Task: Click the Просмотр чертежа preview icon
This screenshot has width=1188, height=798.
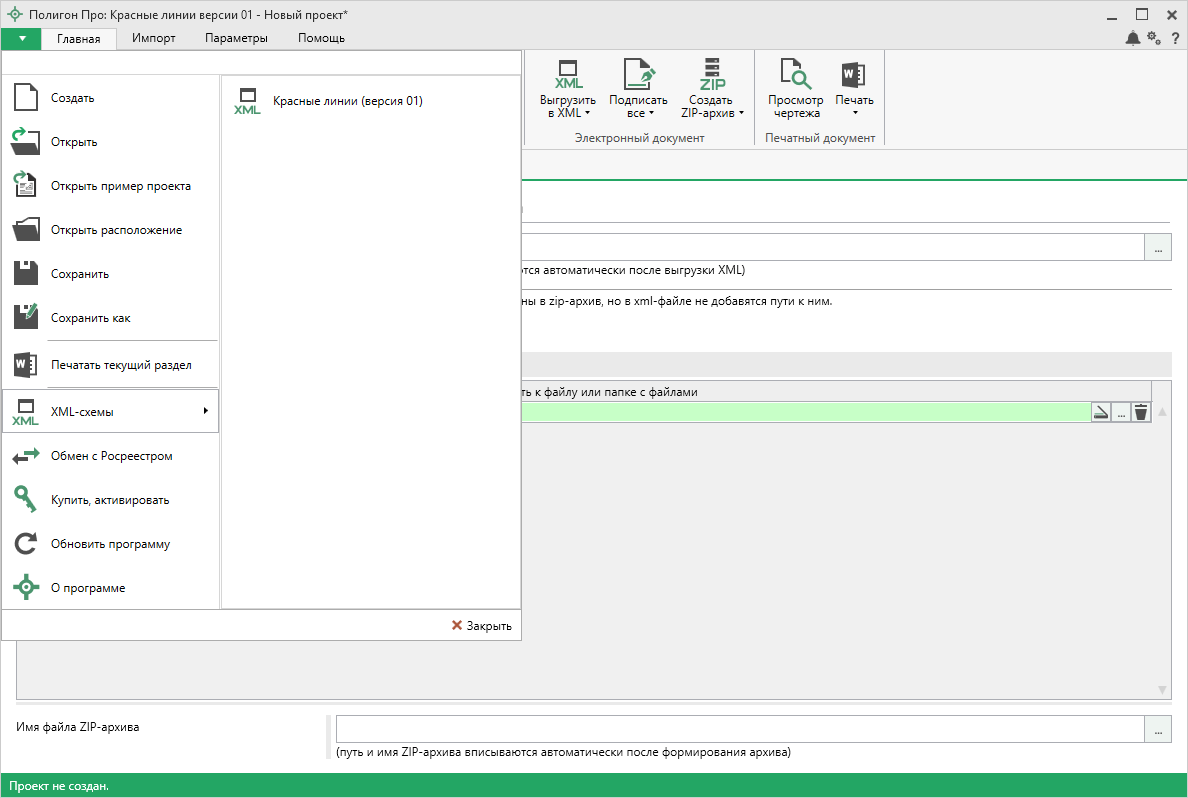Action: pos(795,75)
